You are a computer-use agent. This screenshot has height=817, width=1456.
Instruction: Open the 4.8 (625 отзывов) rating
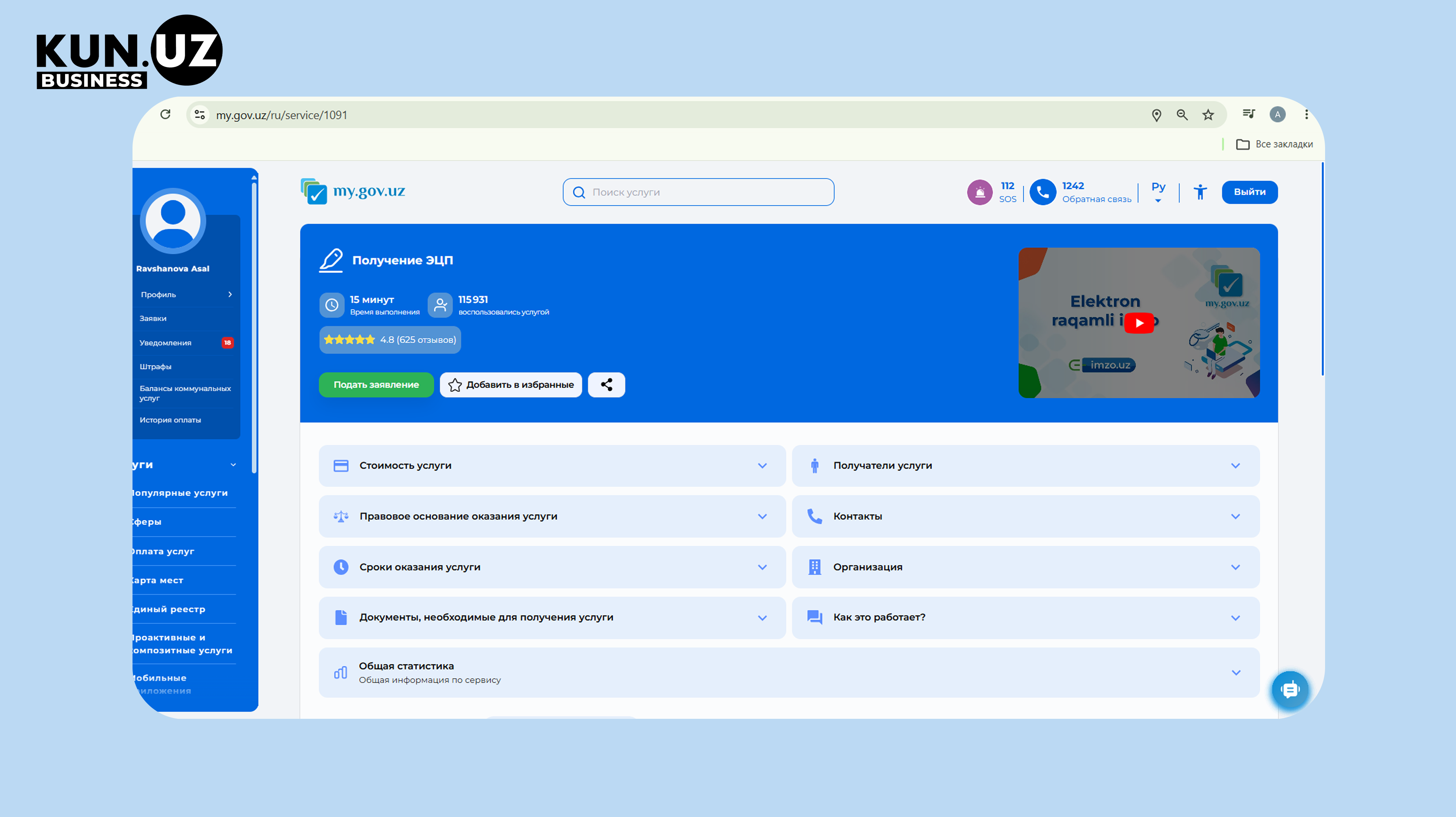click(x=390, y=339)
